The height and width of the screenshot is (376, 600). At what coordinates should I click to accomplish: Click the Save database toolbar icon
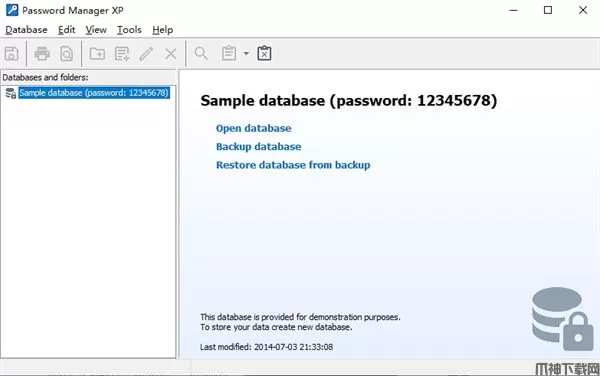pyautogui.click(x=12, y=54)
